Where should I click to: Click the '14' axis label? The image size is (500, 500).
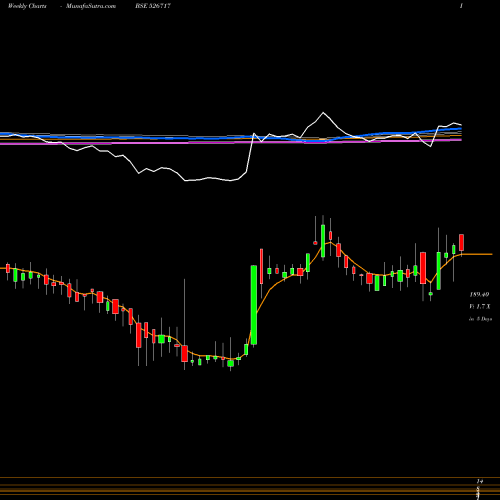(480, 481)
